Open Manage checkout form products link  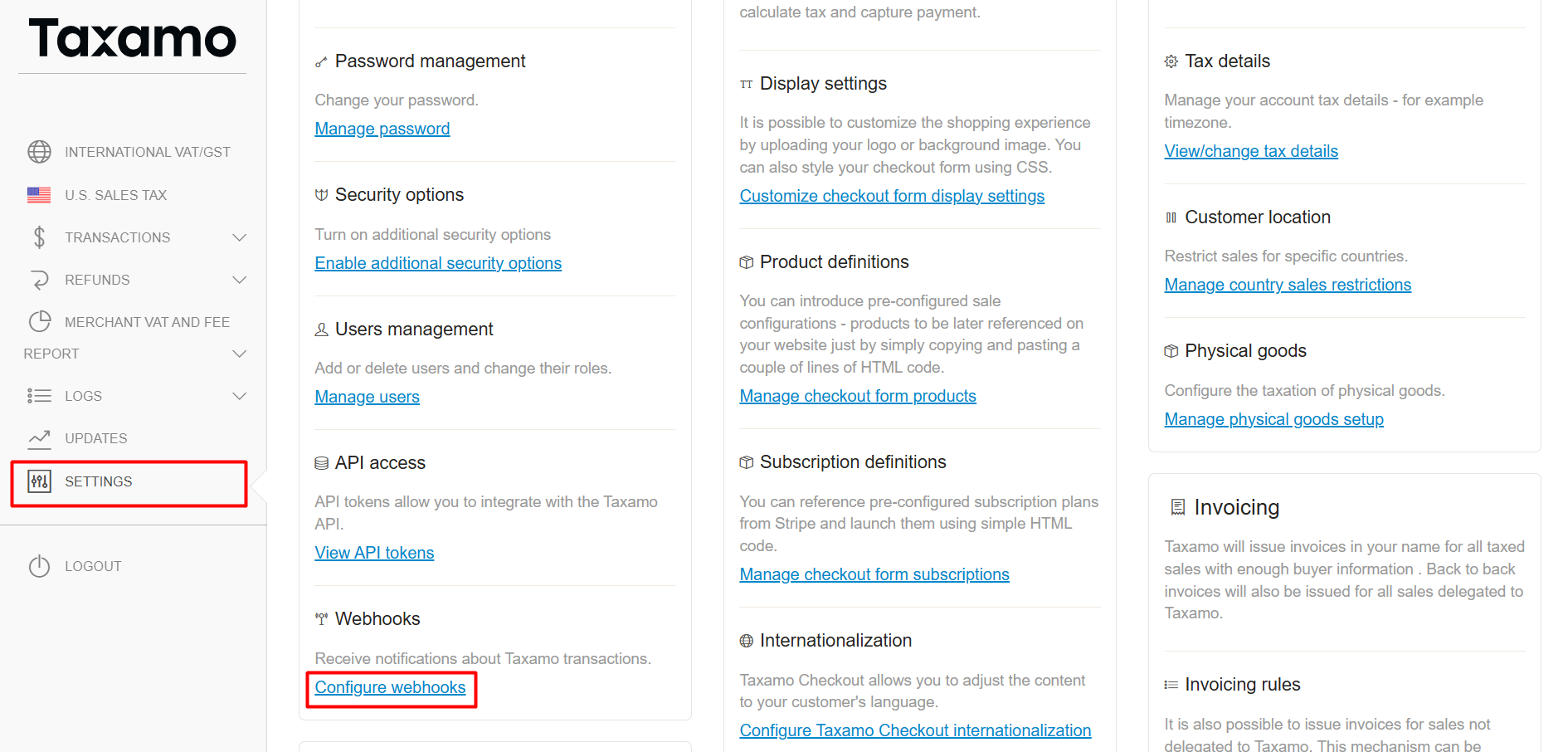point(858,396)
